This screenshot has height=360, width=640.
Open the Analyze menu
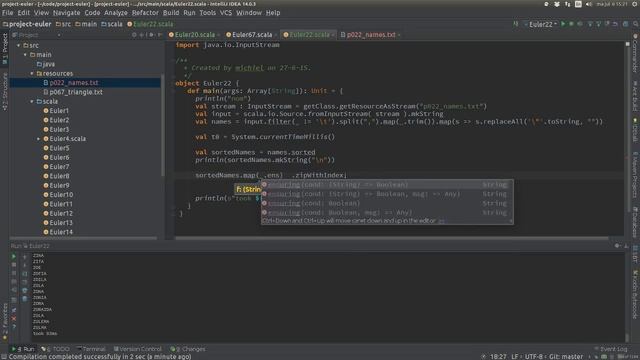(x=116, y=13)
